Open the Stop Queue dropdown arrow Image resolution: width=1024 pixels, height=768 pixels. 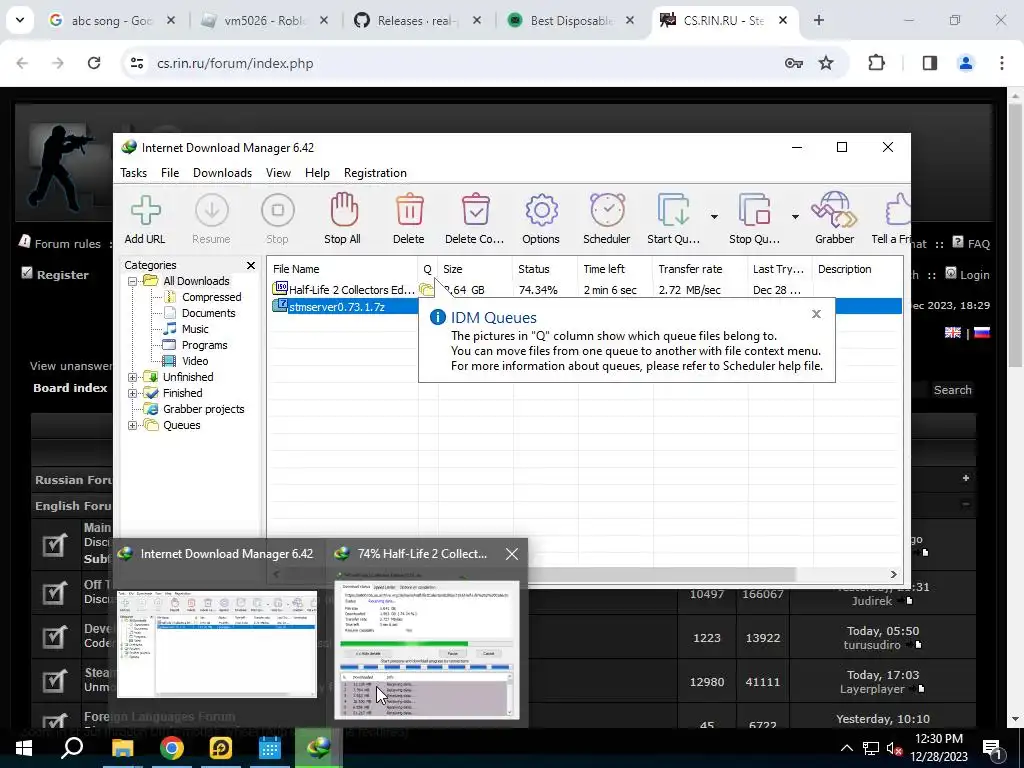click(x=795, y=217)
